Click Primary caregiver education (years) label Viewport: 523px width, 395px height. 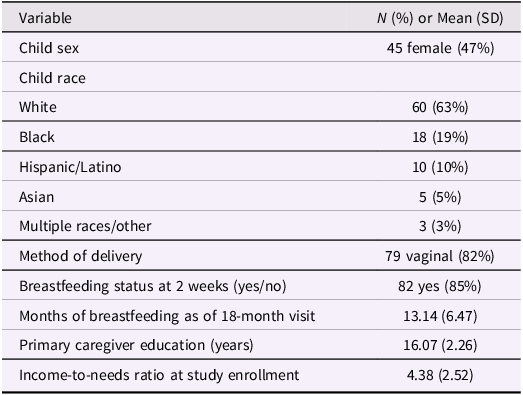tap(136, 345)
